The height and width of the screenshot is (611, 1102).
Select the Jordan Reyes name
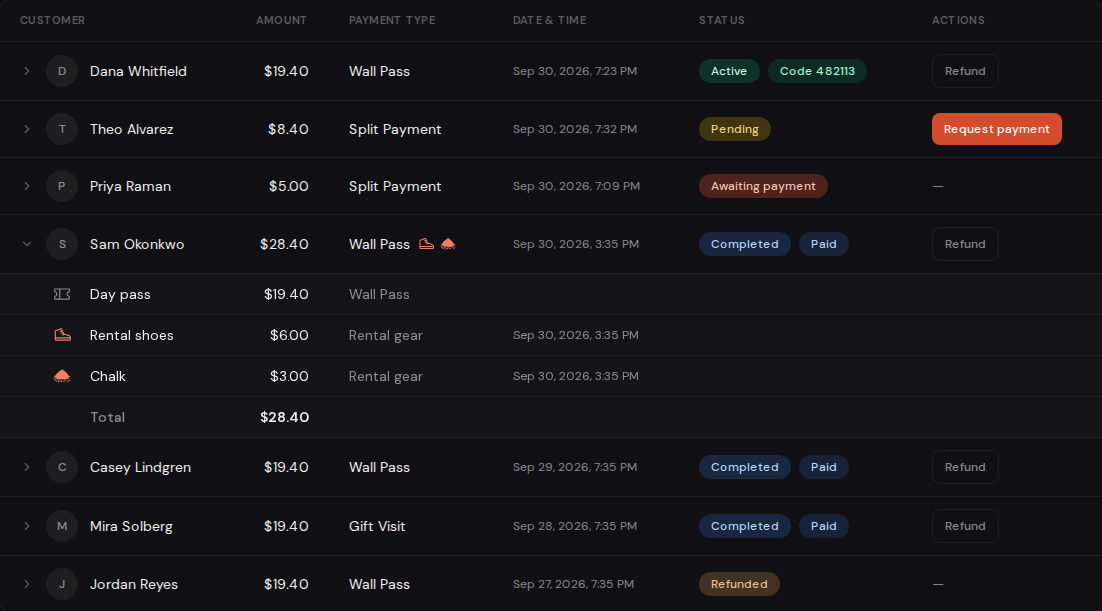pyautogui.click(x=134, y=584)
